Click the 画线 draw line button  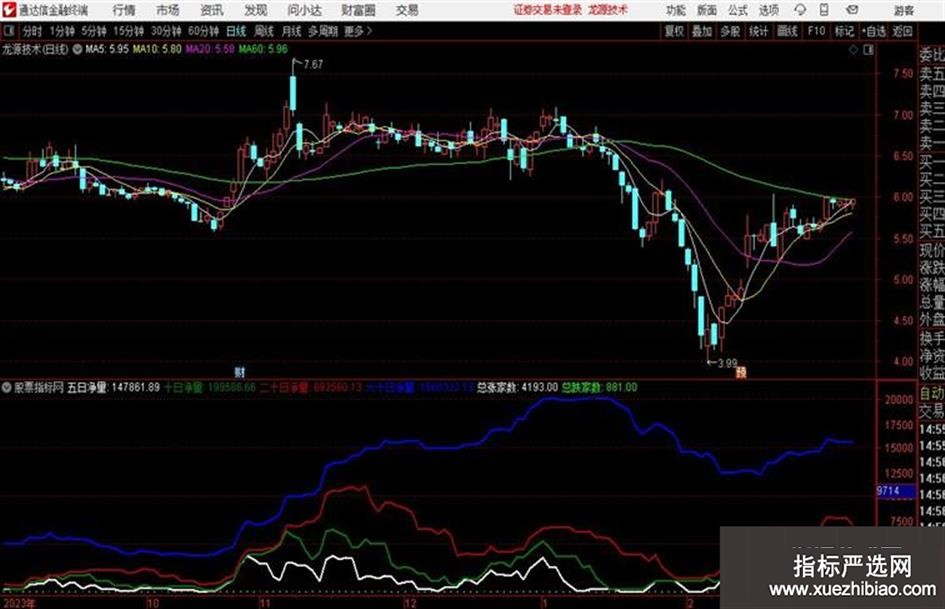(x=787, y=31)
